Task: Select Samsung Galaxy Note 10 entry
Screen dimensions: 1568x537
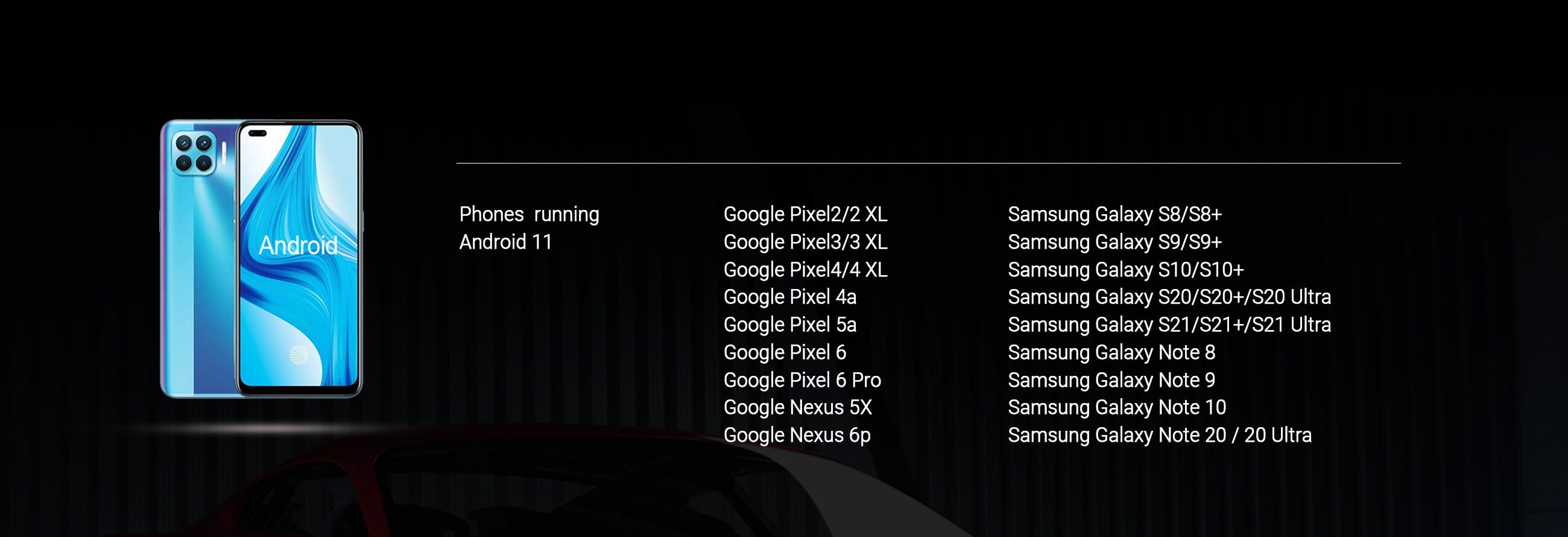Action: click(1116, 407)
